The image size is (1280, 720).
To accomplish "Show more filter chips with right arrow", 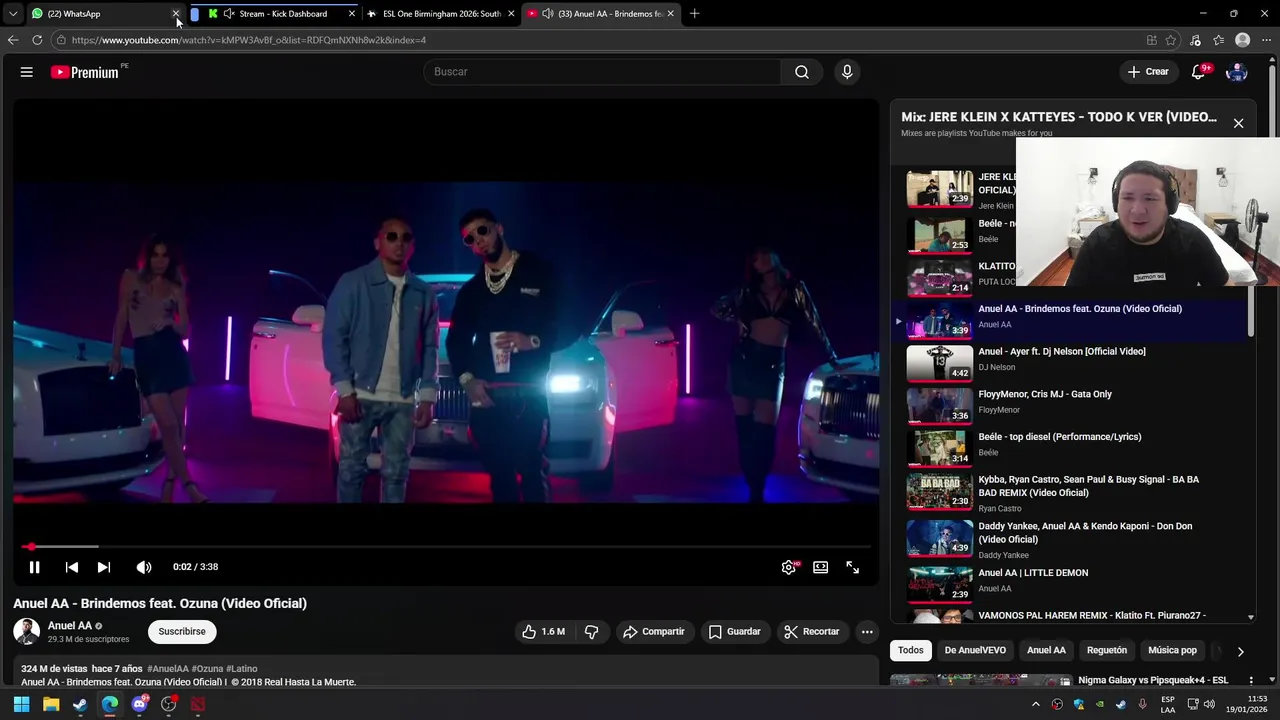I will click(x=1240, y=651).
